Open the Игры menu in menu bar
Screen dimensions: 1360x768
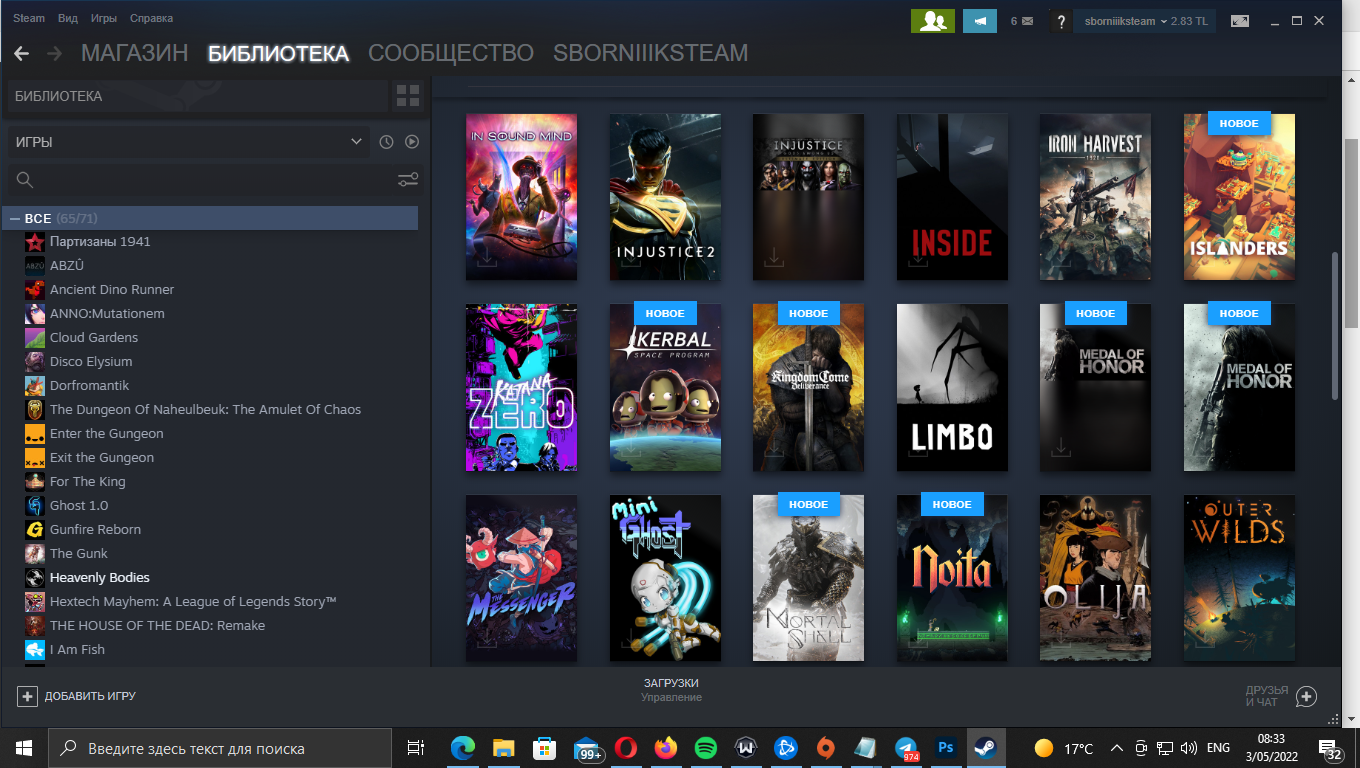coord(103,18)
